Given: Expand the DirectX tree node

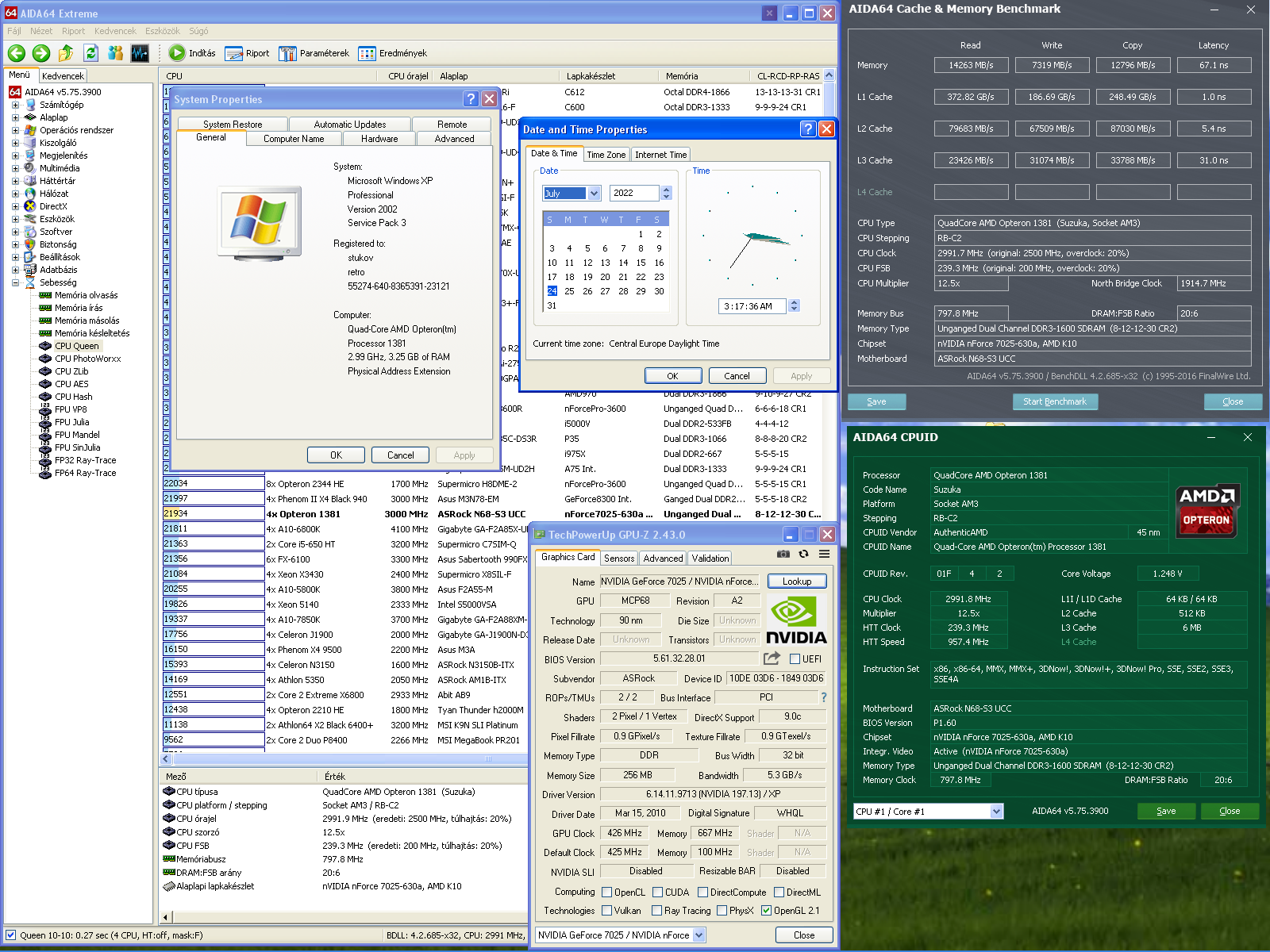Looking at the screenshot, I should (x=15, y=206).
